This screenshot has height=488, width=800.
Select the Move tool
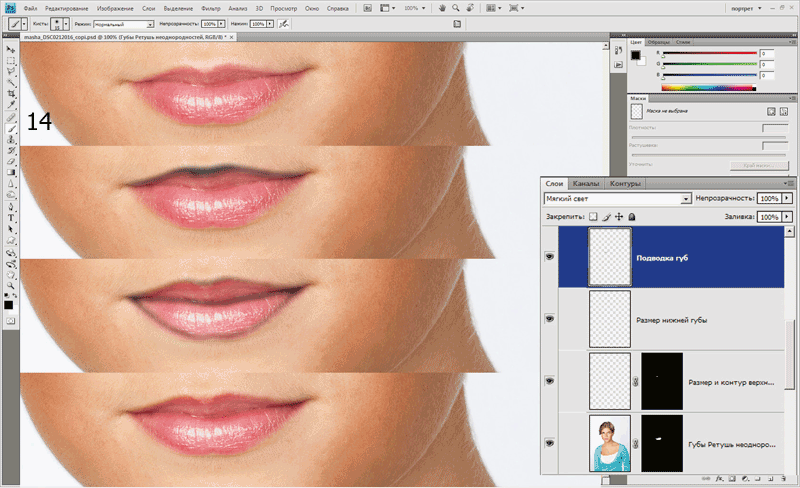point(10,50)
